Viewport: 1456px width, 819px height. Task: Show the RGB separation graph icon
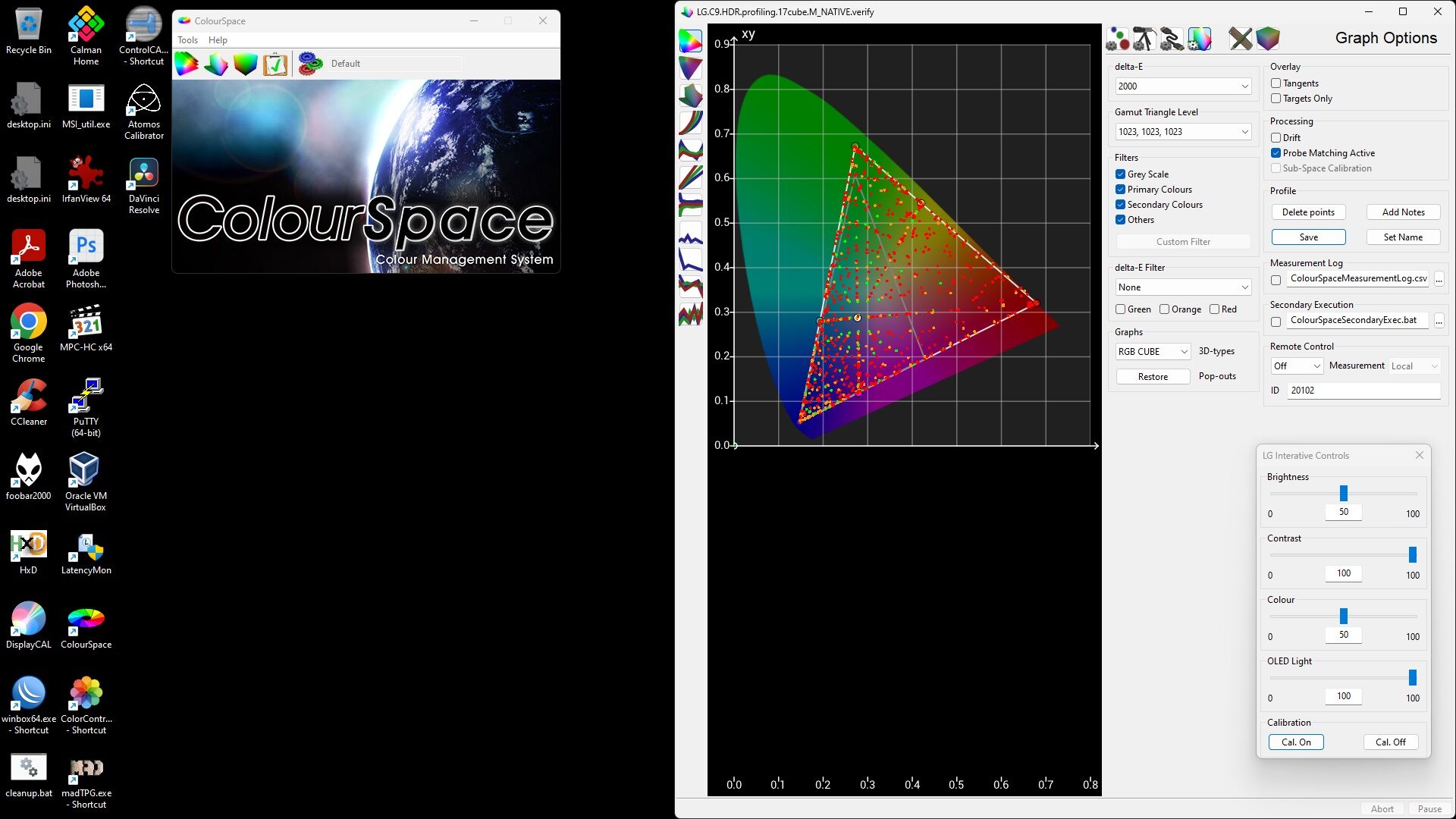(x=690, y=205)
